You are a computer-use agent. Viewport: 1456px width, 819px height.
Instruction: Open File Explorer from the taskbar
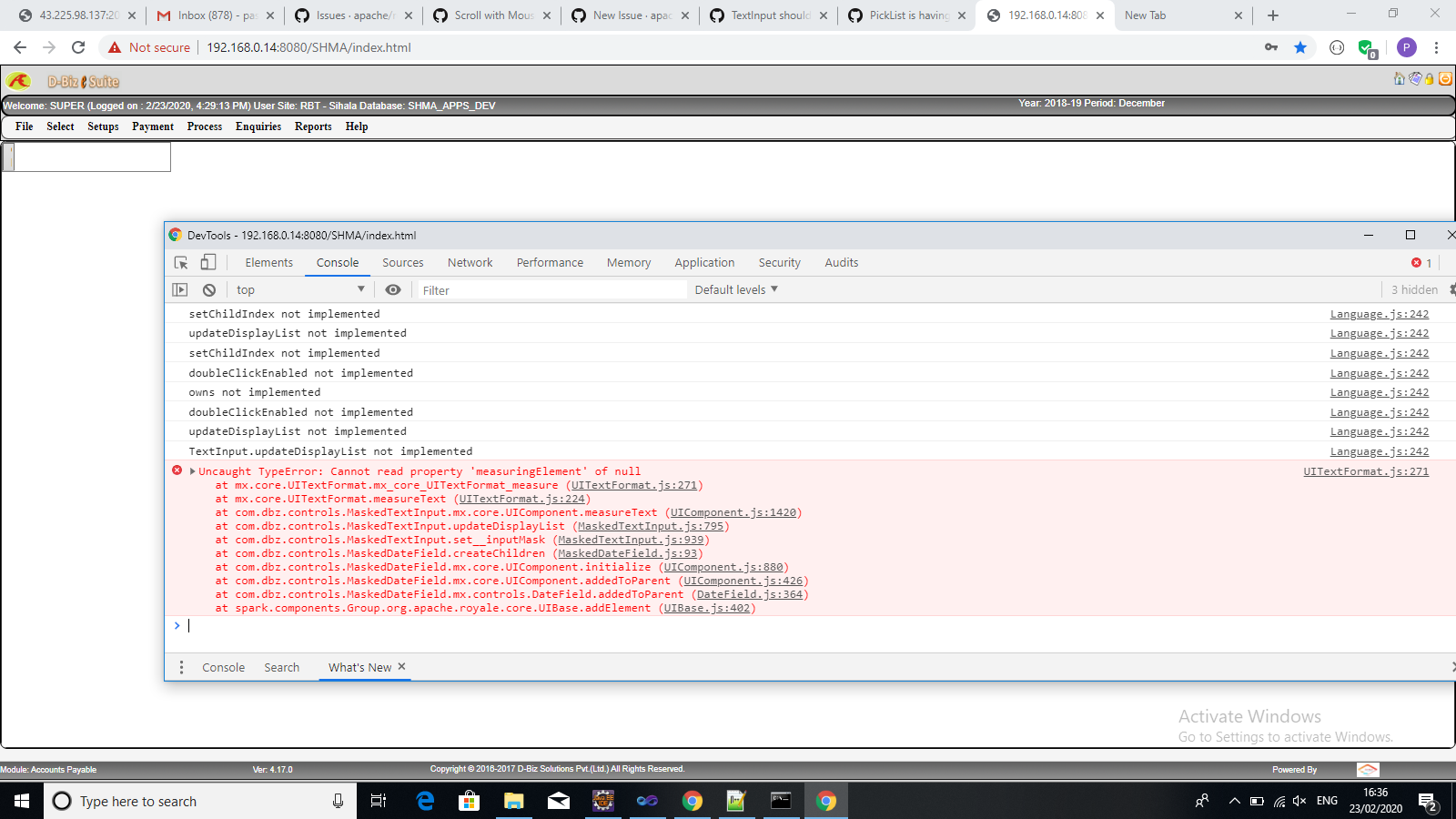[514, 801]
